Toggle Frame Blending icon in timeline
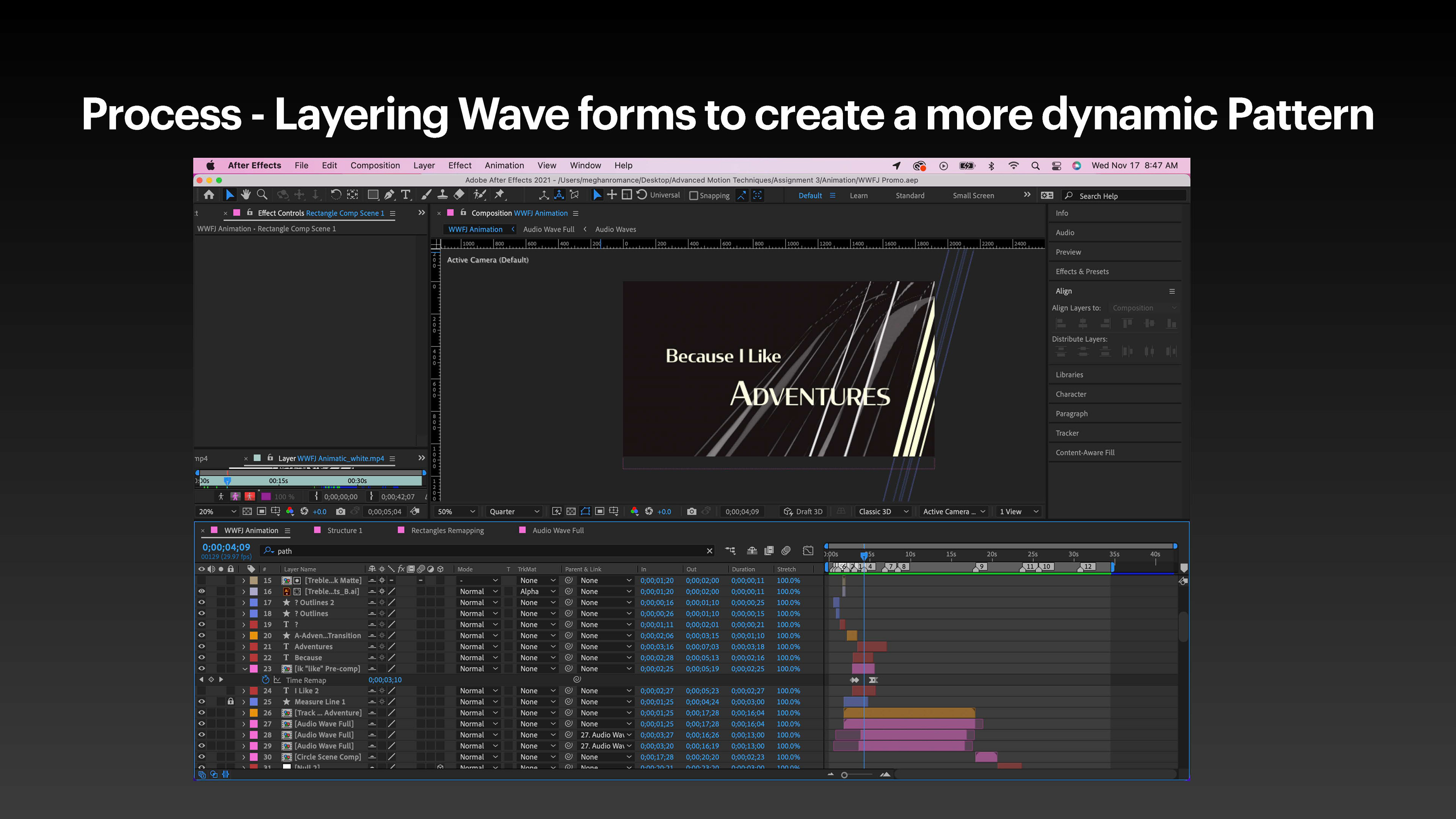 (769, 551)
